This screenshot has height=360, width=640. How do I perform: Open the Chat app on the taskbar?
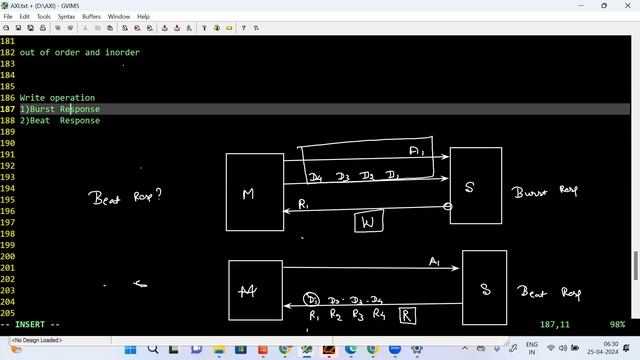(x=196, y=350)
